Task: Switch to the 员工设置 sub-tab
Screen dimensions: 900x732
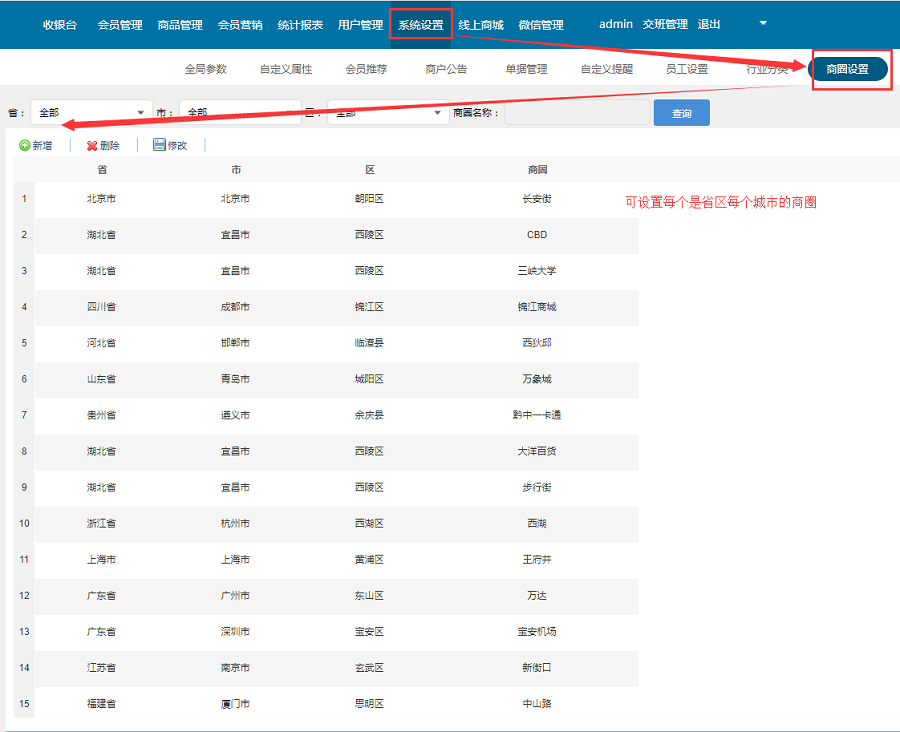Action: tap(687, 69)
